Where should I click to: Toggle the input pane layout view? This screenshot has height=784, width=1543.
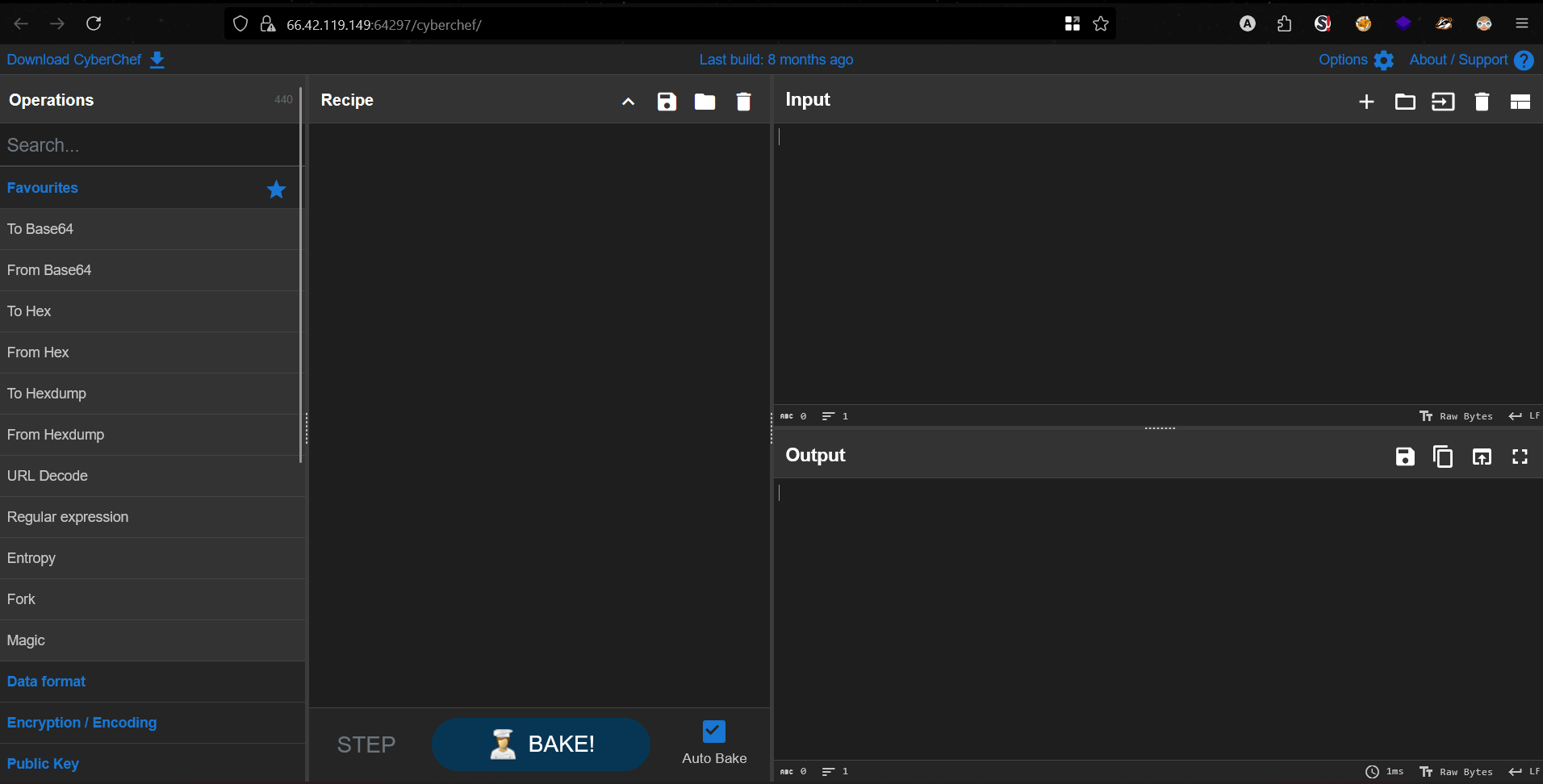[x=1520, y=102]
